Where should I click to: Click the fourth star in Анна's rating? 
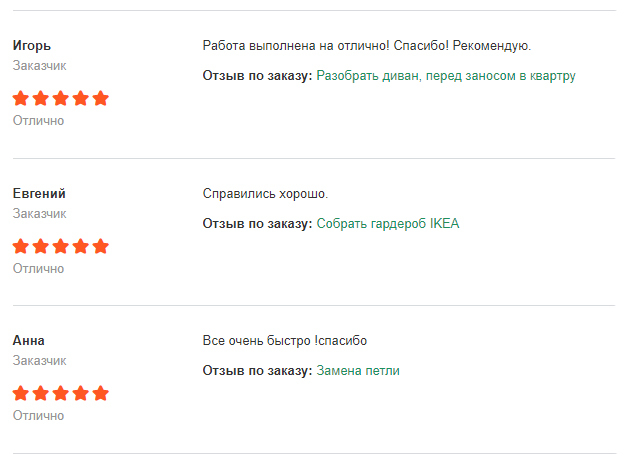[80, 393]
